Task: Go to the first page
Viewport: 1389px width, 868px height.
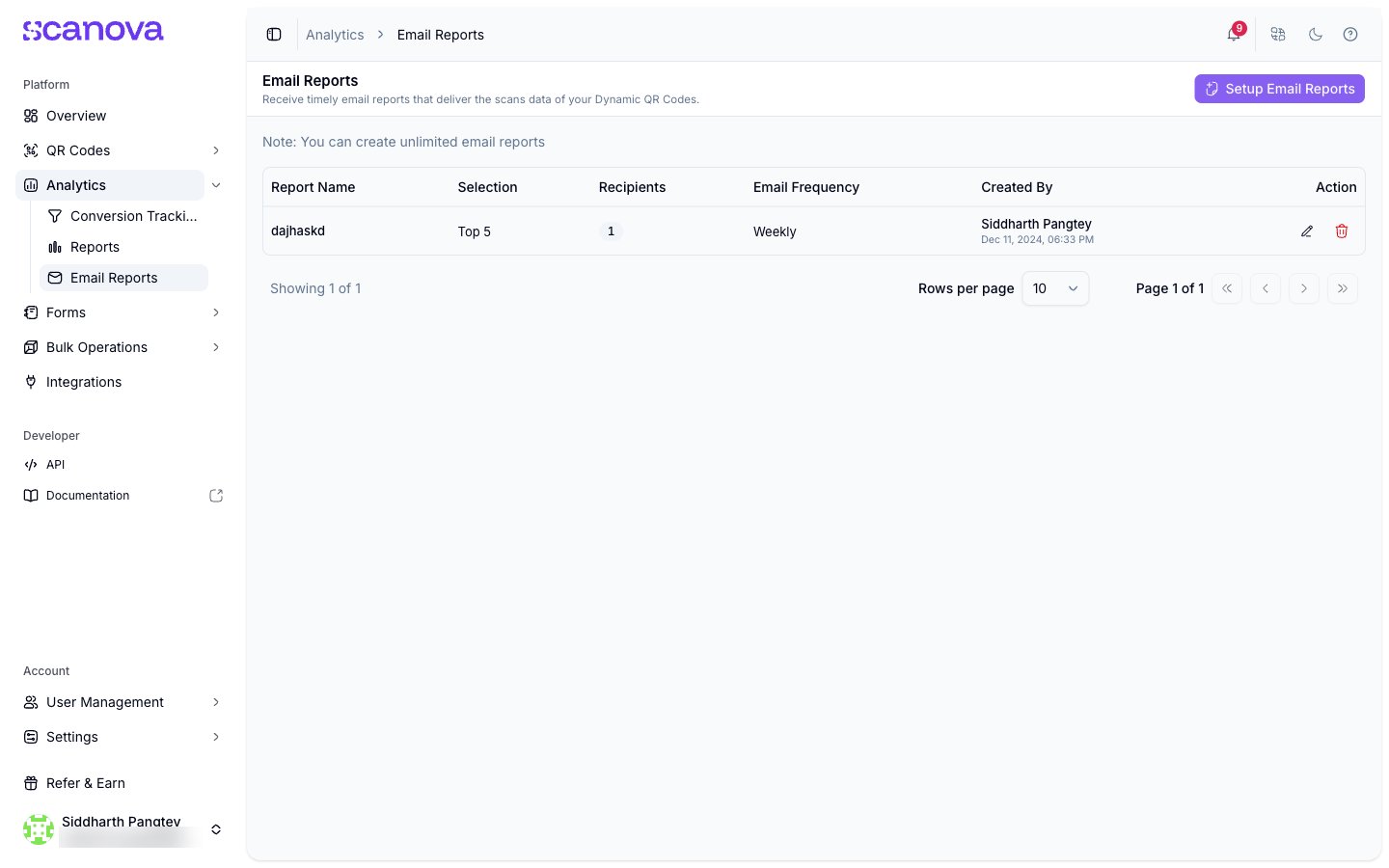Action: click(x=1227, y=288)
